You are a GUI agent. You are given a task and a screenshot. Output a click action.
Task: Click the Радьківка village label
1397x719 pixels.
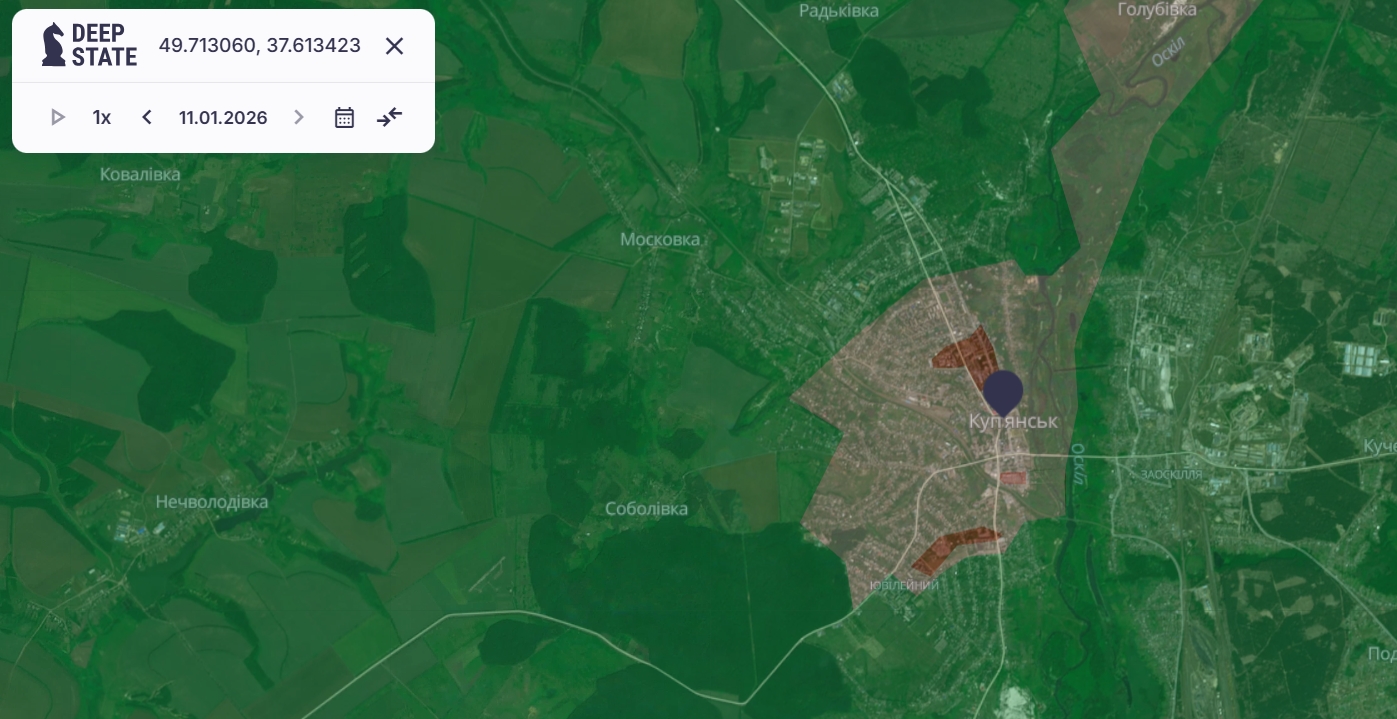click(839, 11)
